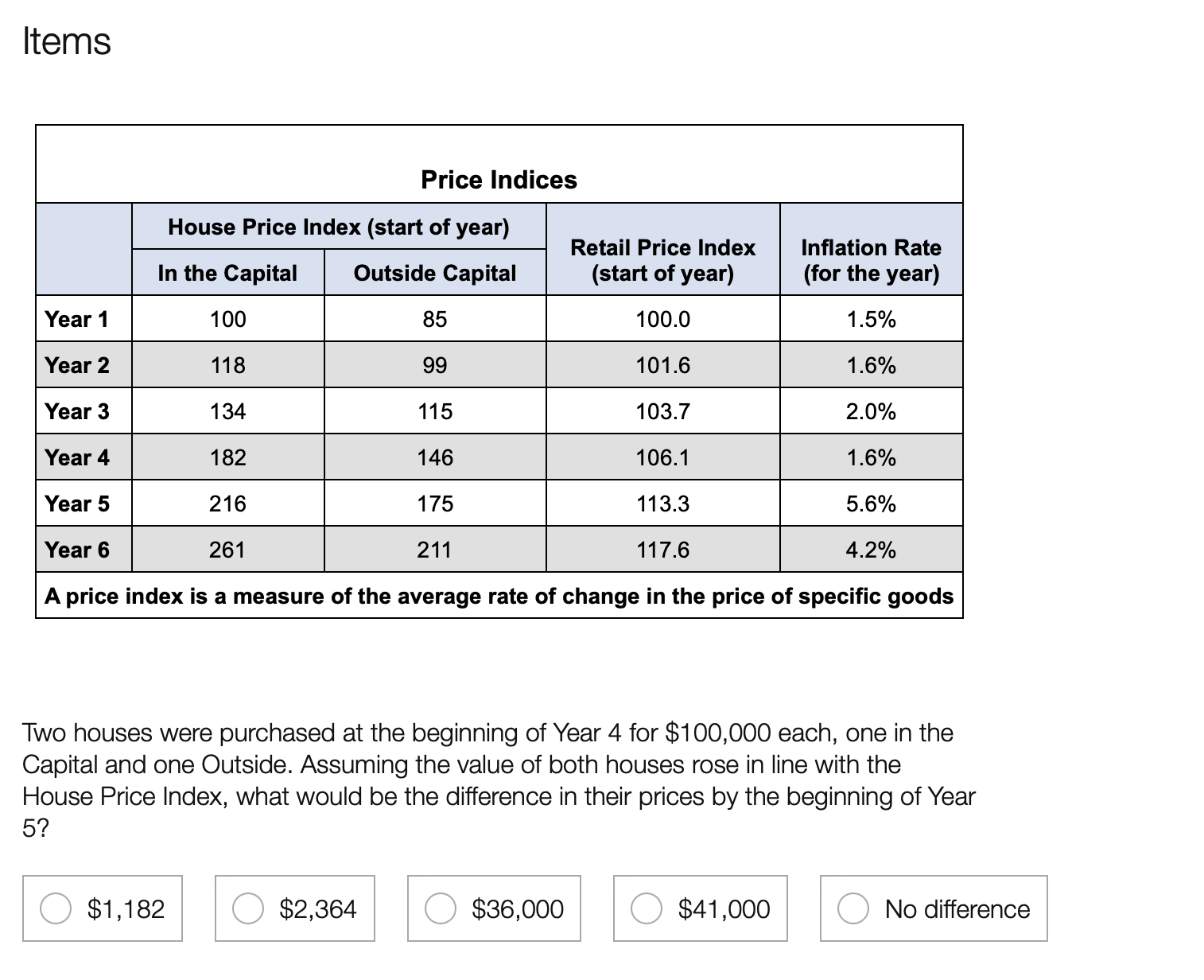1204x980 pixels.
Task: Click the Year 4 row label
Action: pyautogui.click(x=77, y=457)
